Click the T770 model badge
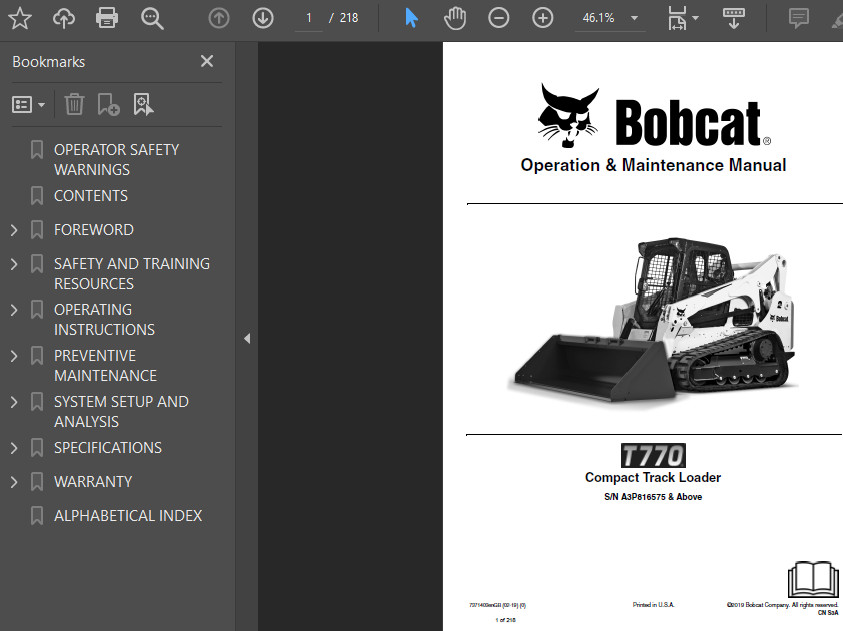Image resolution: width=843 pixels, height=631 pixels. pos(653,456)
